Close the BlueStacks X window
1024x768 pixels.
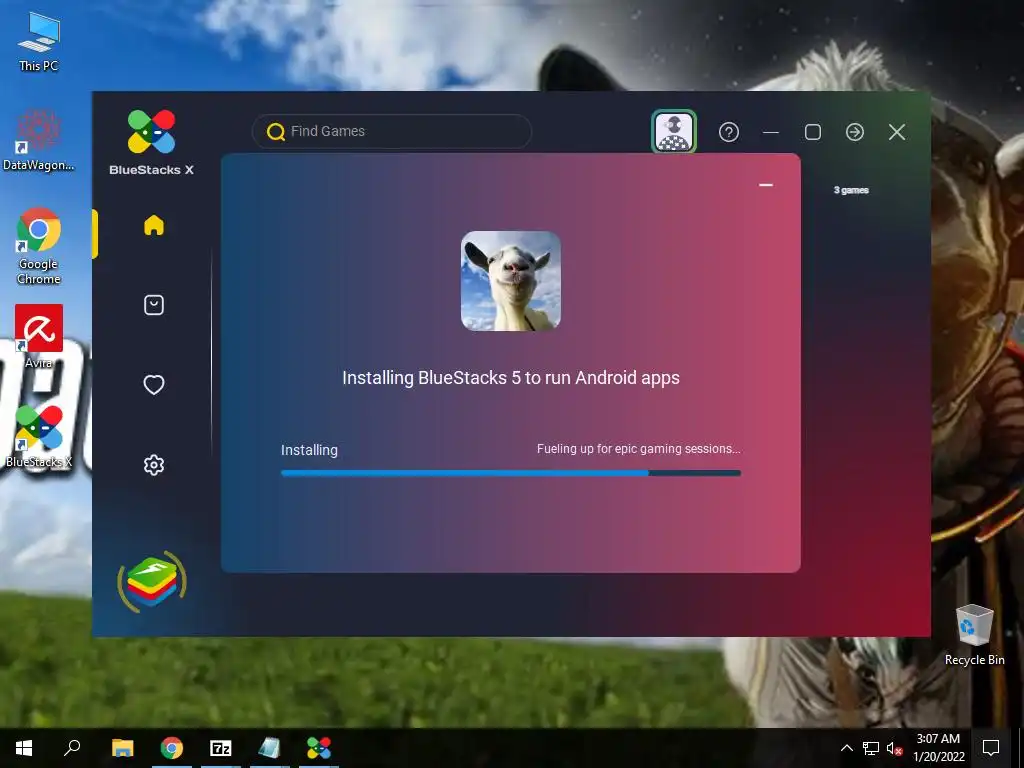(897, 132)
